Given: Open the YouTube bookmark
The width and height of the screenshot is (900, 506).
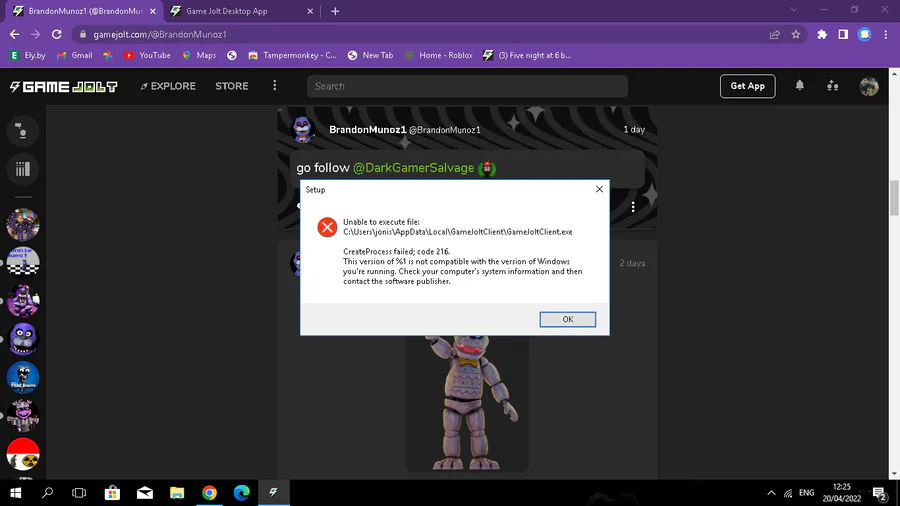Looking at the screenshot, I should pos(148,55).
